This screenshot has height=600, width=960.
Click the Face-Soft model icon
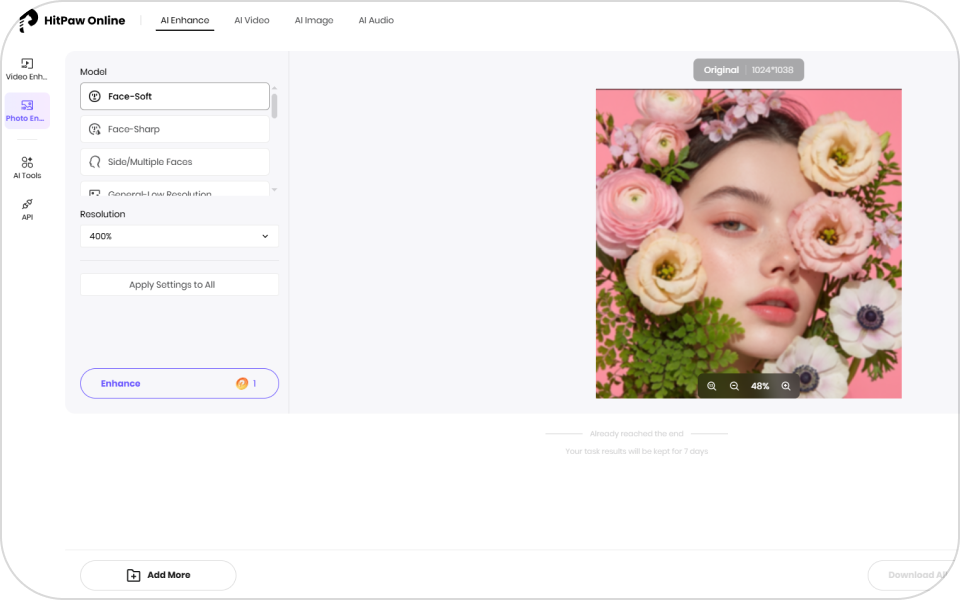[94, 96]
